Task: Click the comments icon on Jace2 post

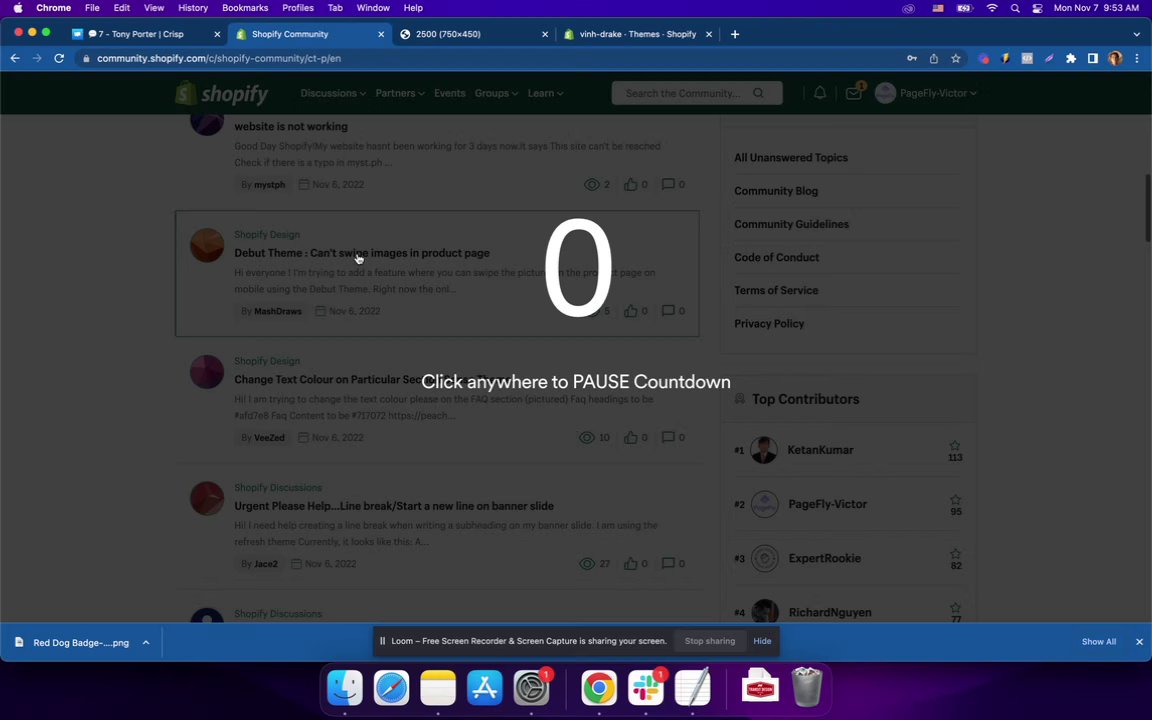Action: click(x=668, y=564)
